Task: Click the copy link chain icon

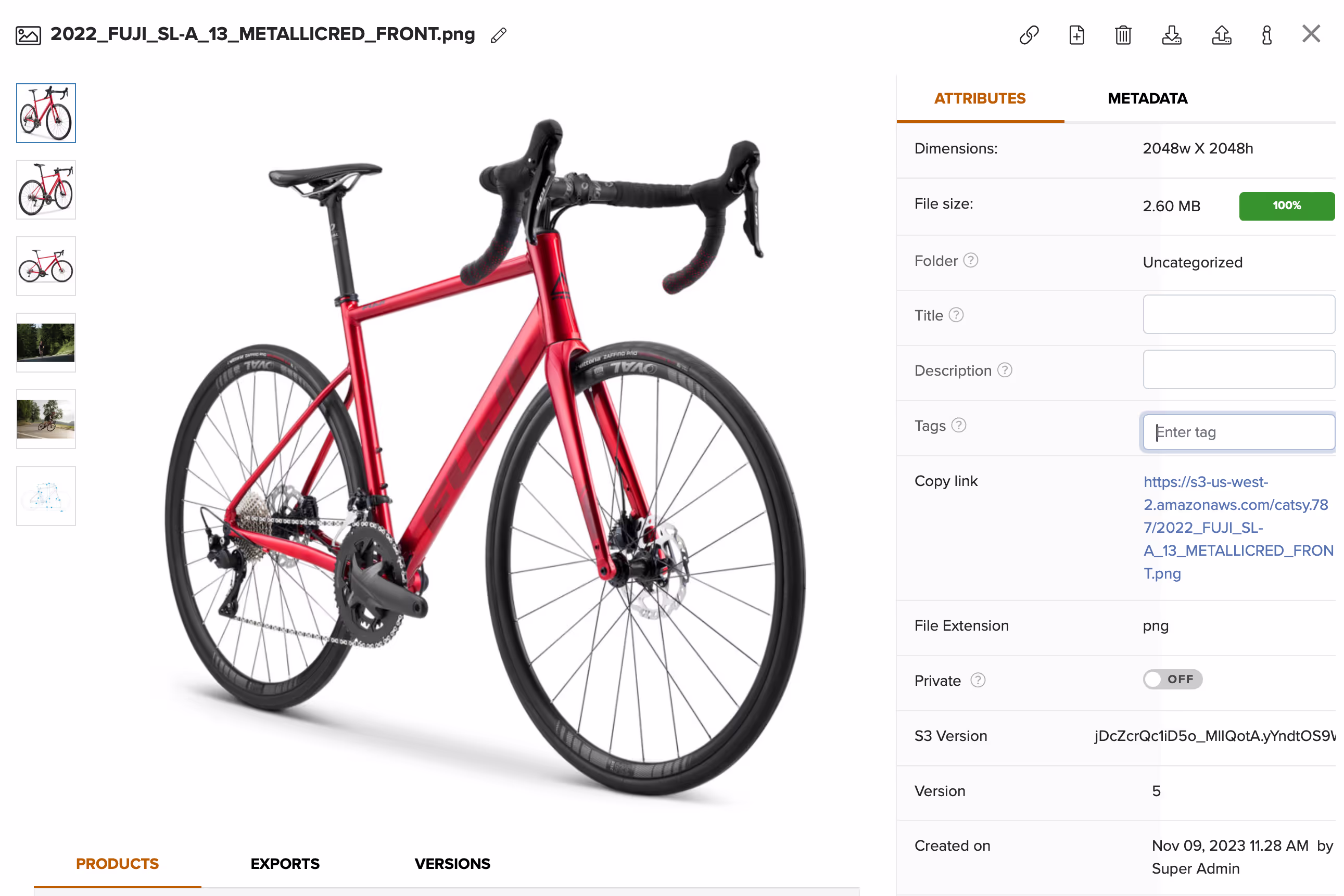Action: 1029,35
